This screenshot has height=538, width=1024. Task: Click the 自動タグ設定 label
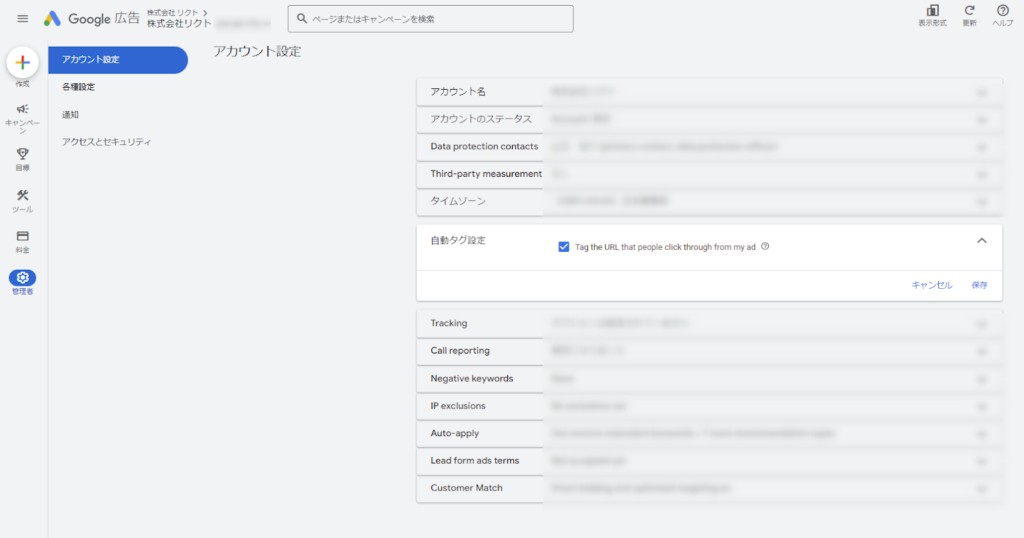click(x=458, y=240)
